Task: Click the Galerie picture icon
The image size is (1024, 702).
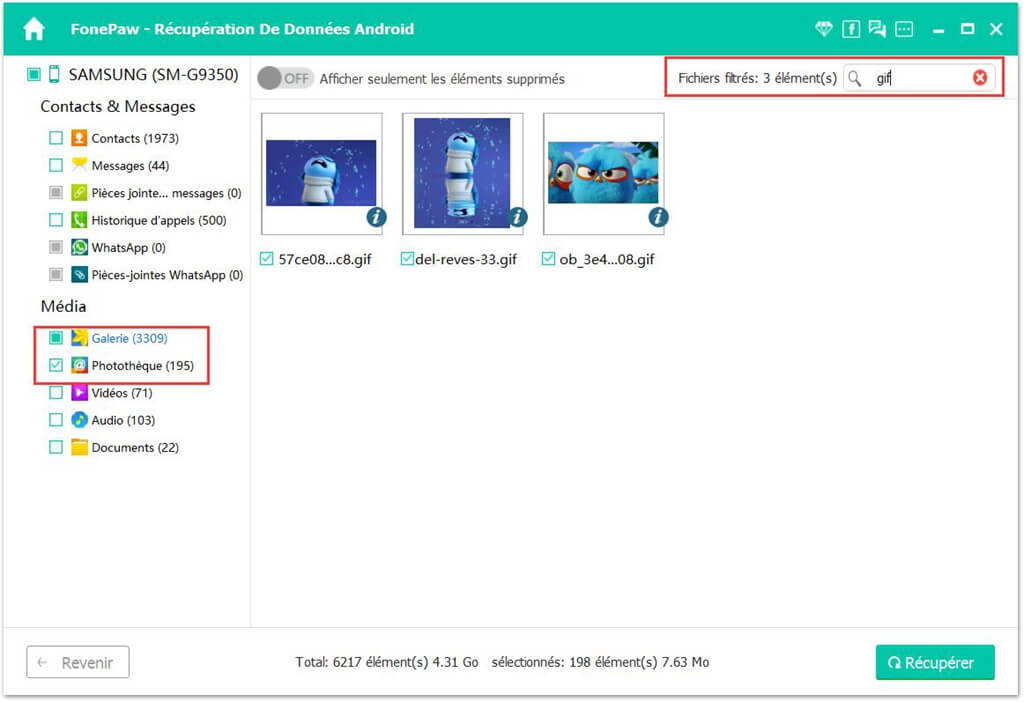Action: (x=79, y=338)
